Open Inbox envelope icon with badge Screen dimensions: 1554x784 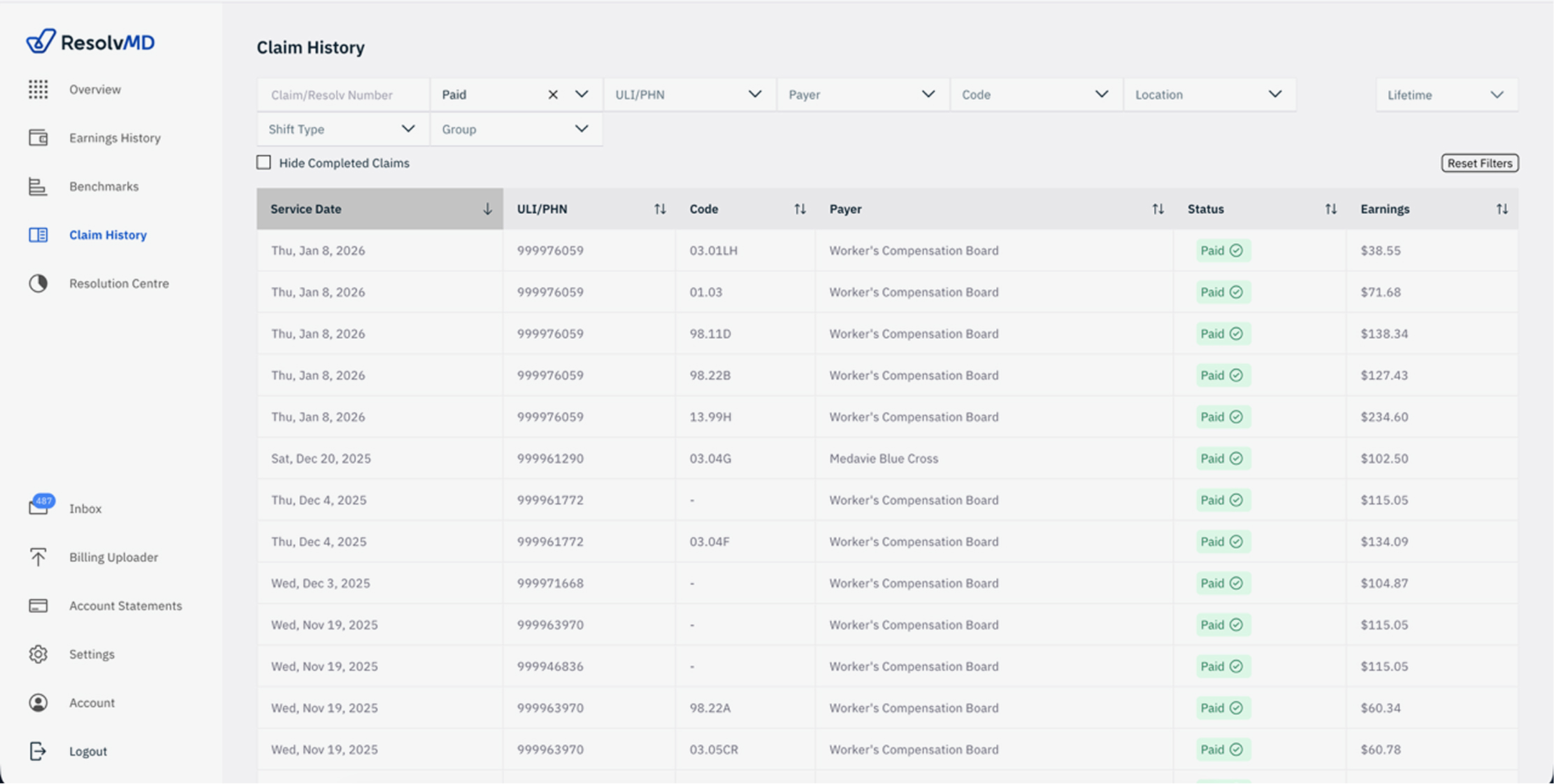tap(38, 507)
